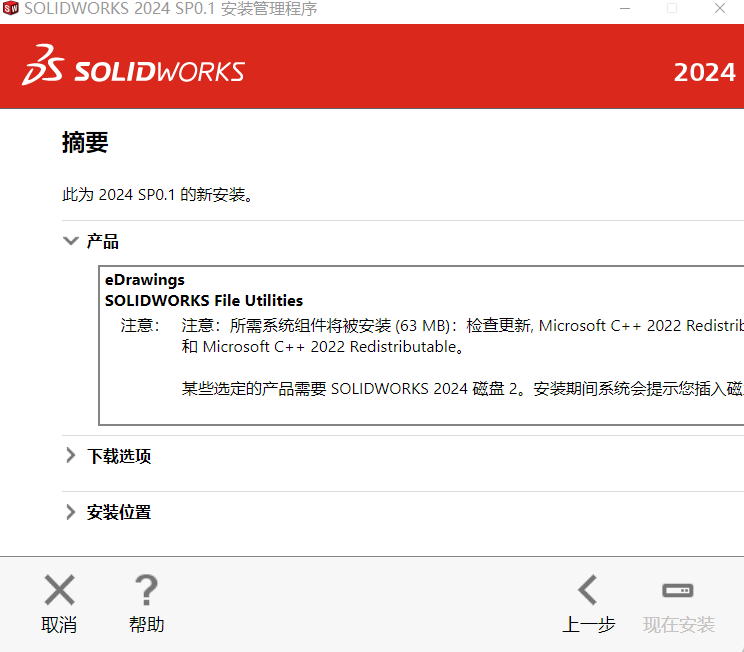The width and height of the screenshot is (744, 652).
Task: Click the 产品 section heading
Action: tap(103, 242)
